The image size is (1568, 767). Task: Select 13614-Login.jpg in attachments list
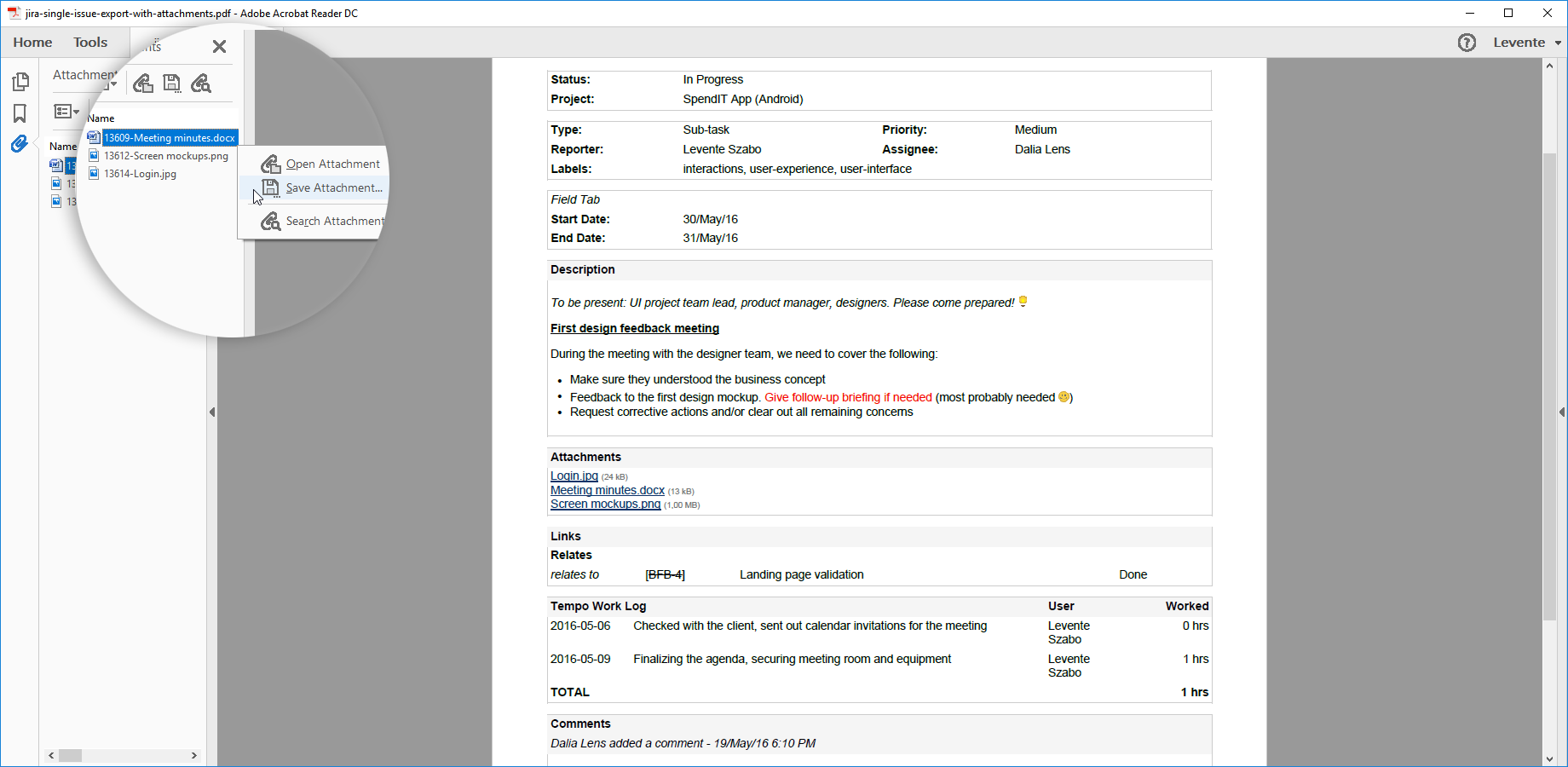point(140,174)
